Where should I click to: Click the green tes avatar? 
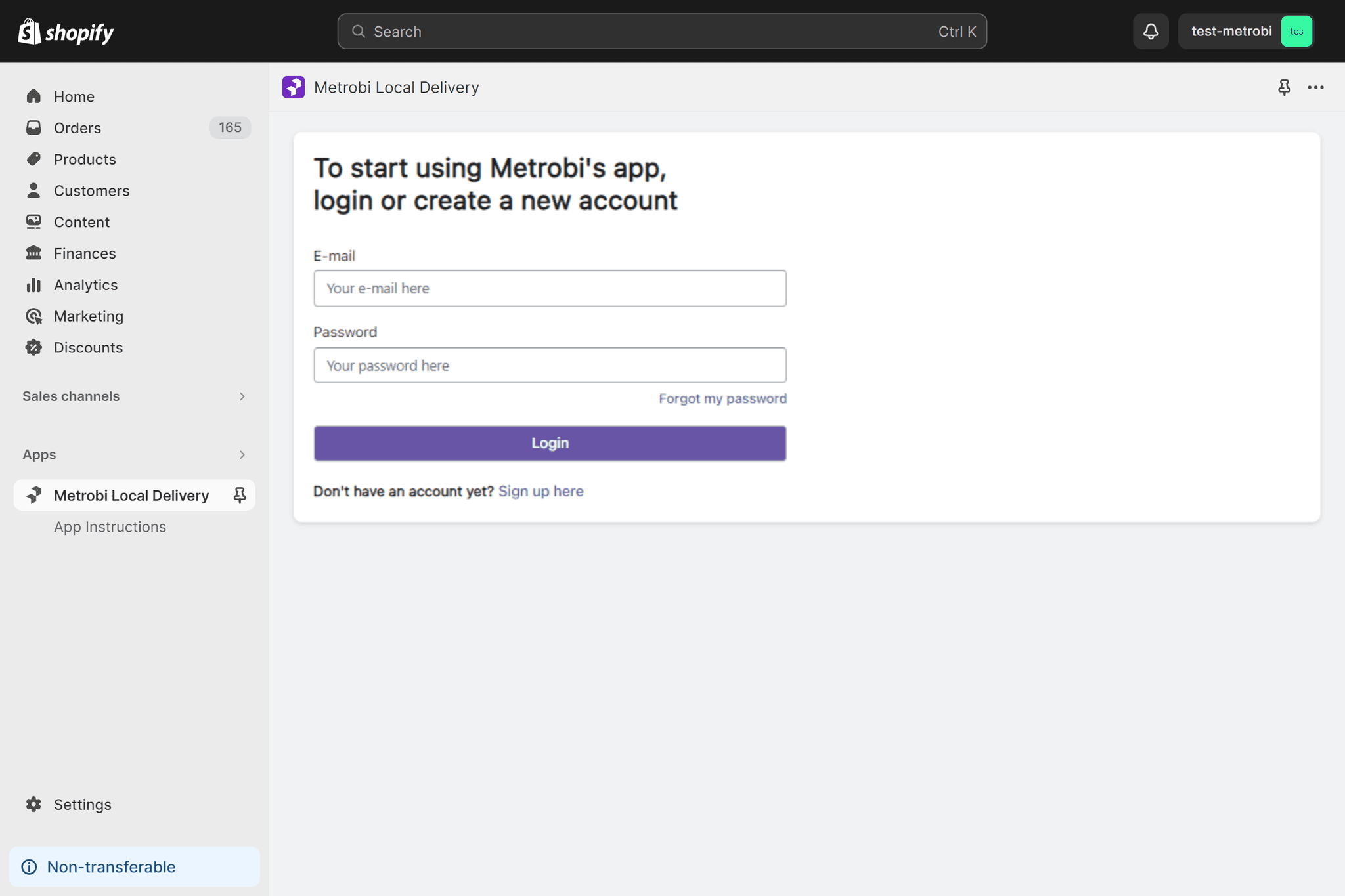pyautogui.click(x=1296, y=32)
